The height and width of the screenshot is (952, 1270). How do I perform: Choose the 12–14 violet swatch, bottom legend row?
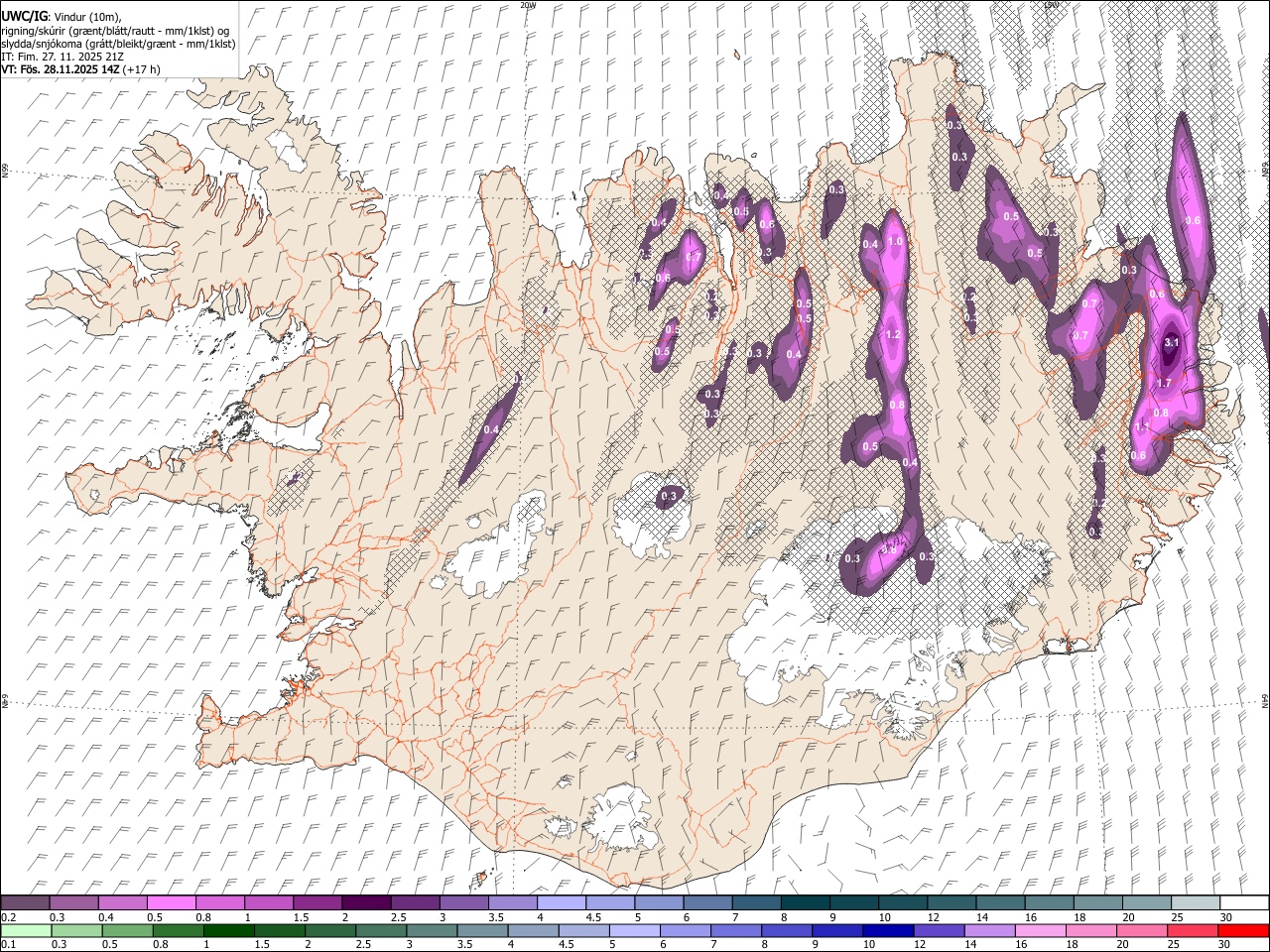tap(939, 930)
